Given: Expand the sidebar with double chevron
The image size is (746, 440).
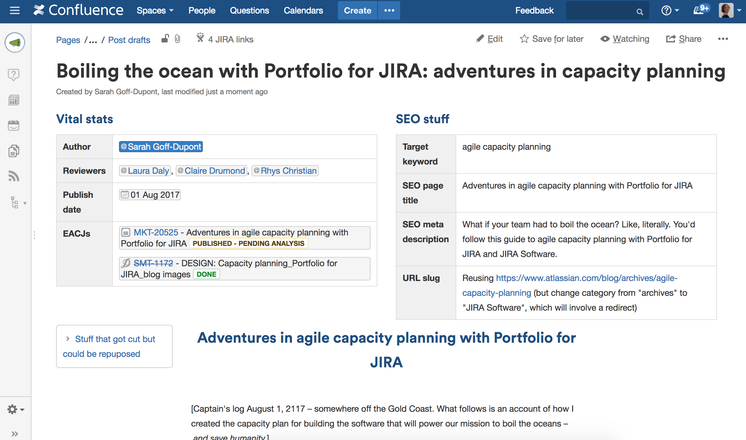Looking at the screenshot, I should tap(14, 434).
